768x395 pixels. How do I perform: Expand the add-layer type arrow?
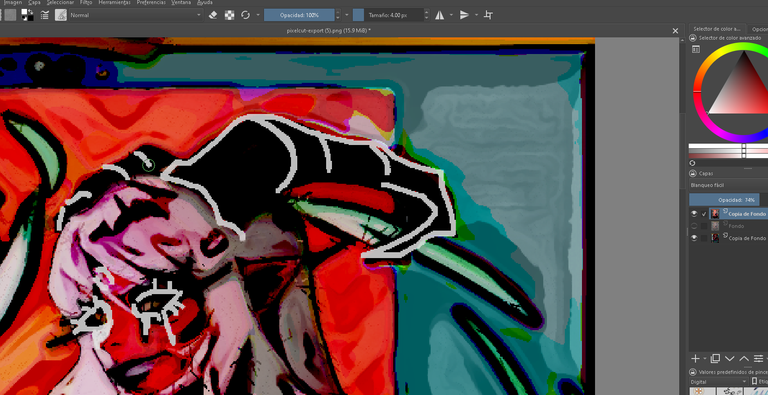click(x=704, y=359)
